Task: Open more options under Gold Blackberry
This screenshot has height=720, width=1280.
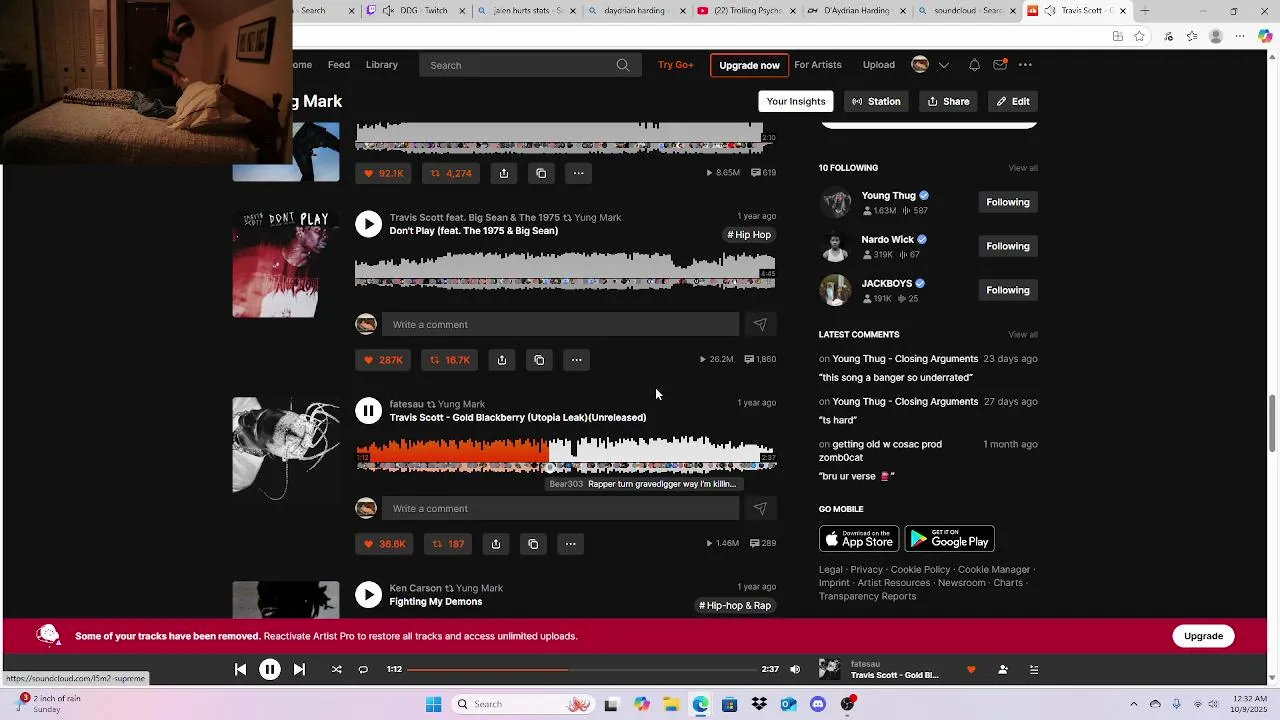Action: point(570,544)
